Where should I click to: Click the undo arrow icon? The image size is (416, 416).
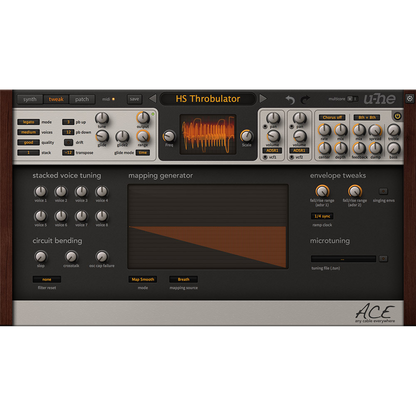pos(290,99)
